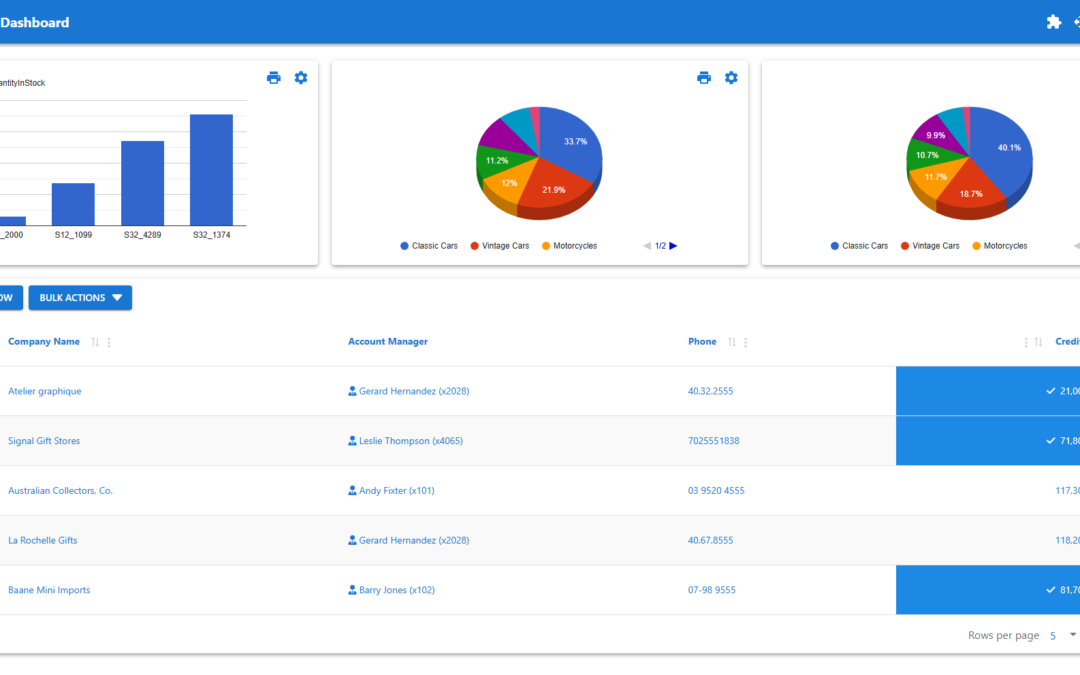Click 33.7% slice of middle pie

573,143
